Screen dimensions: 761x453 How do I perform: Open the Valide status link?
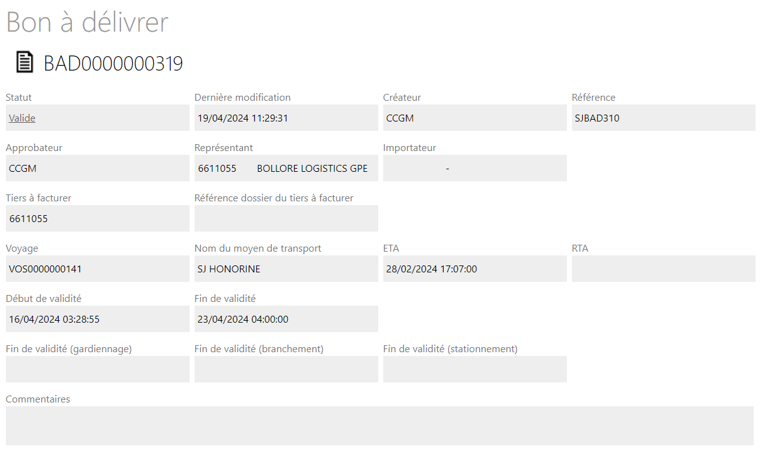tap(22, 118)
